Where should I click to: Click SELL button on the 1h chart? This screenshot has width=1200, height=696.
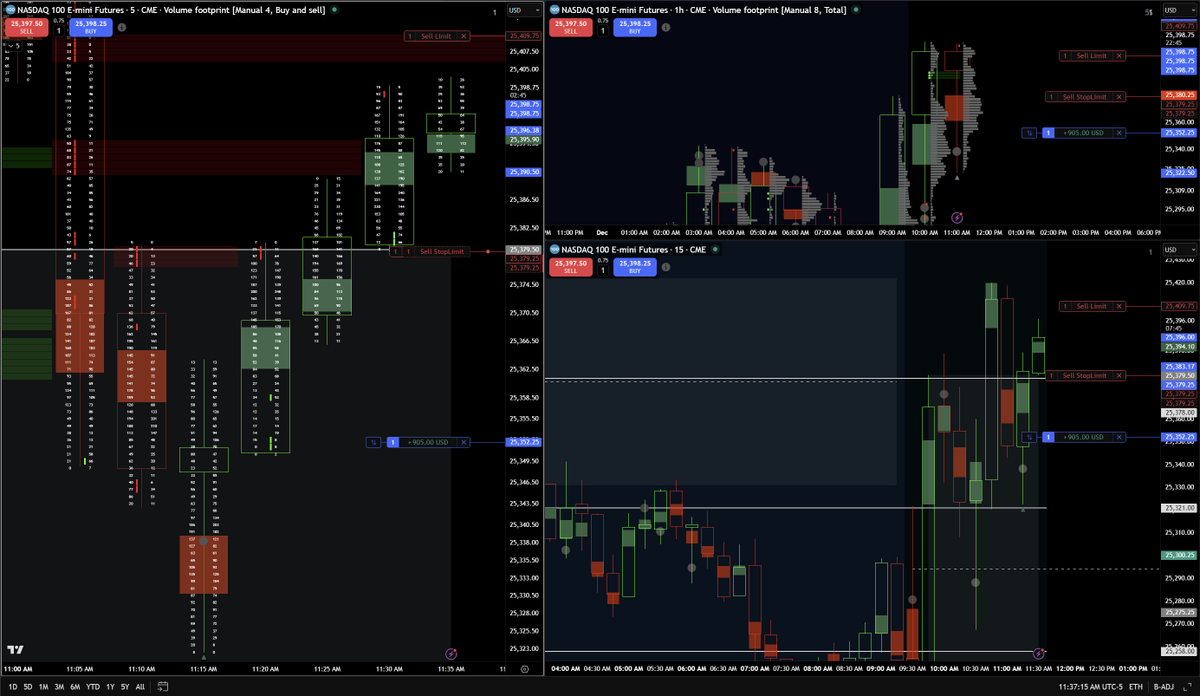570,27
